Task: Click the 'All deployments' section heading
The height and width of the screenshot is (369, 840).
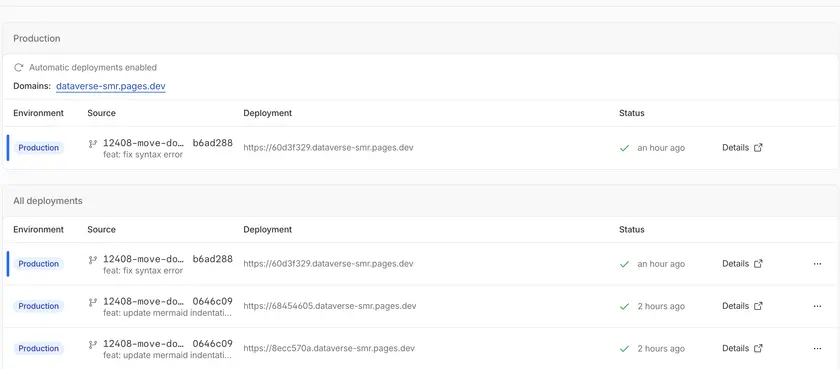Action: (x=48, y=201)
